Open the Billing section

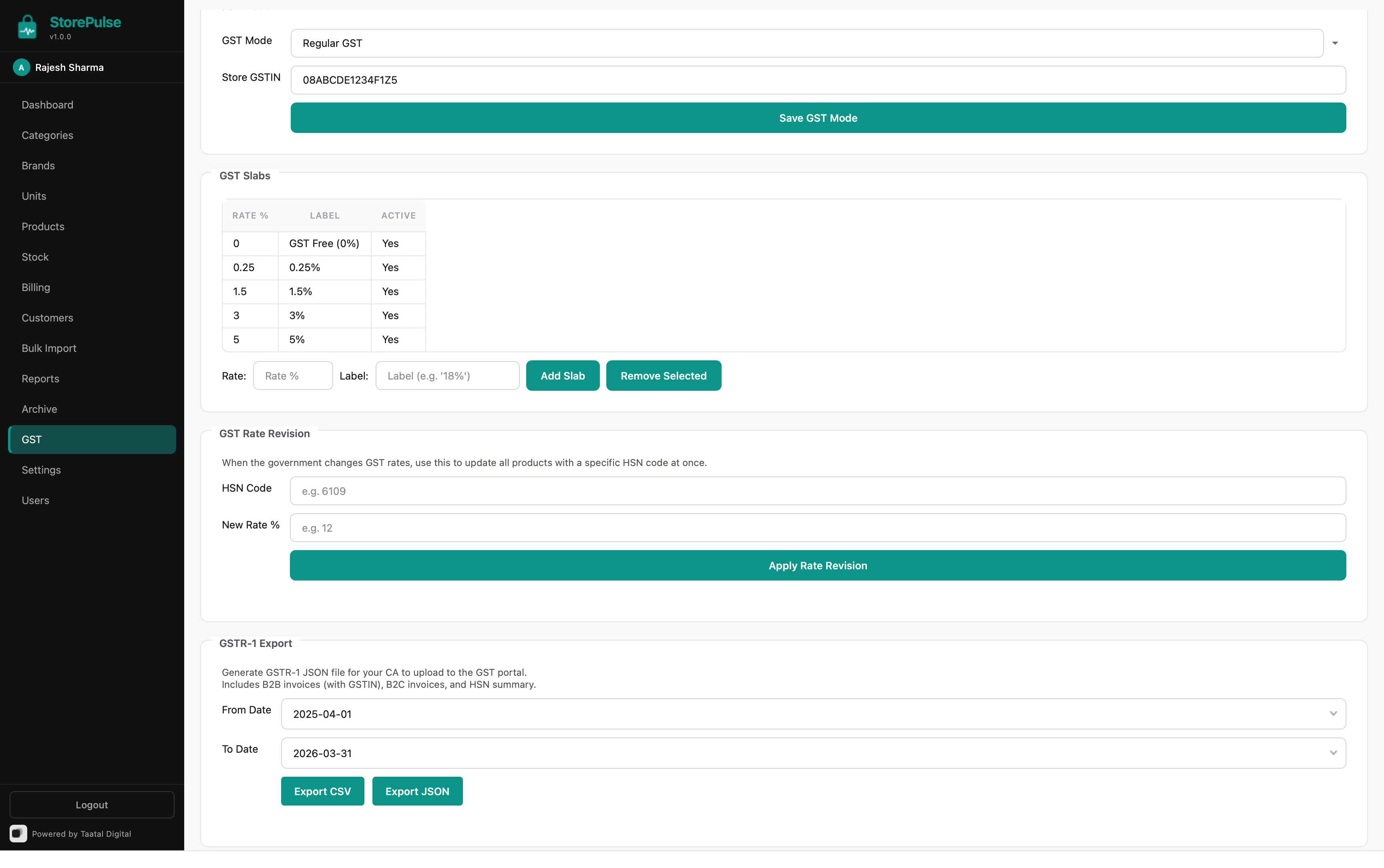[92, 287]
